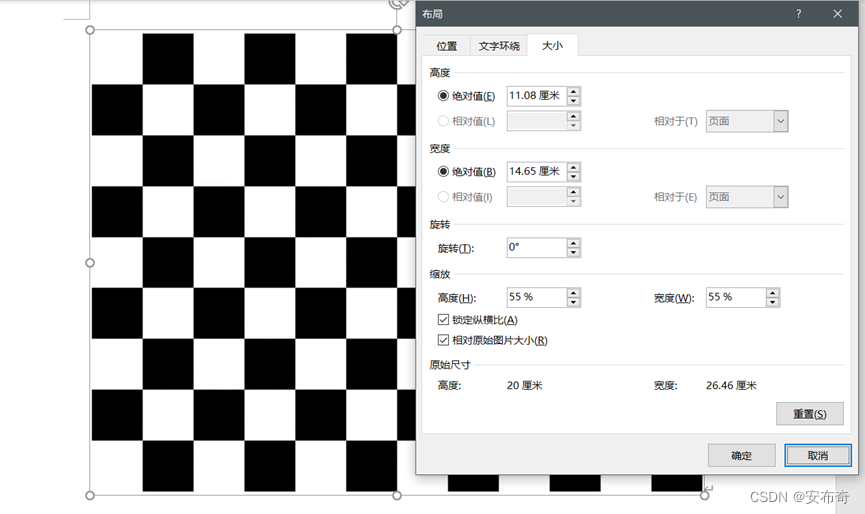This screenshot has width=865, height=514.
Task: Decrease width absolute value with down arrow
Action: click(x=574, y=176)
